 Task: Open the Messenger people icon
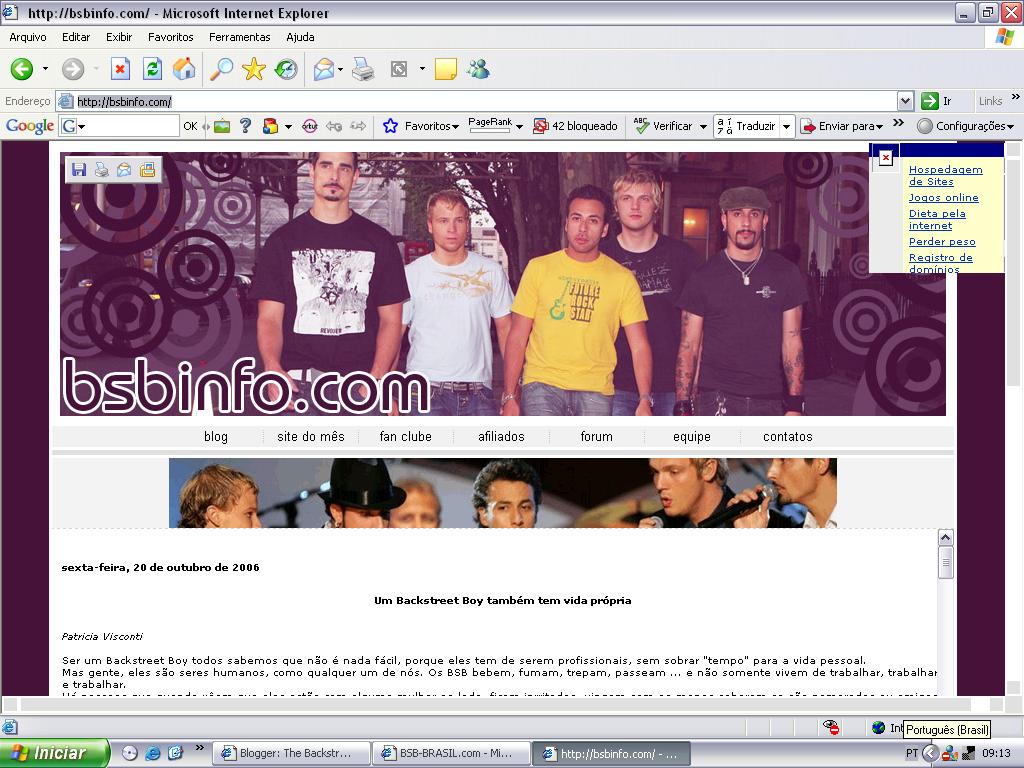478,69
